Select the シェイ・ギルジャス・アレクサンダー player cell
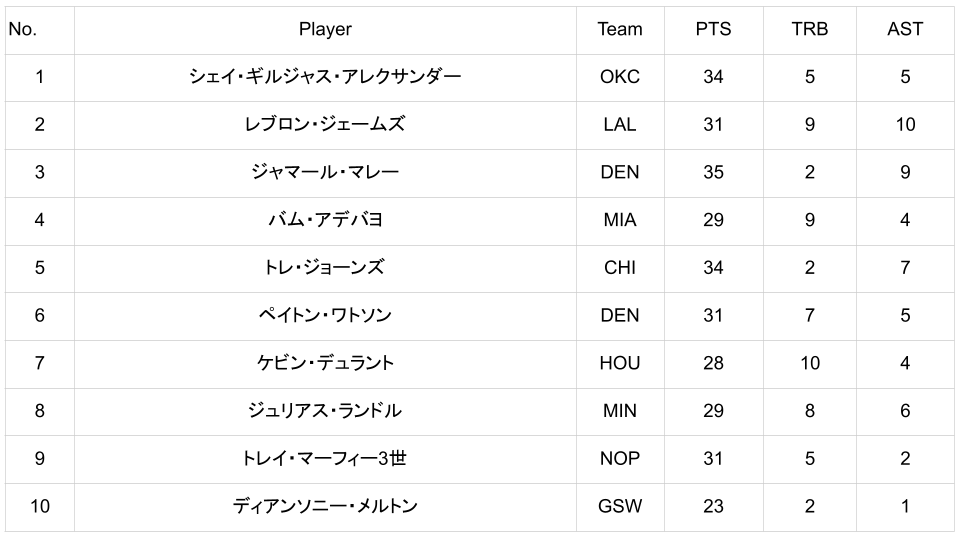Viewport: 960px width, 540px height. pyautogui.click(x=325, y=76)
